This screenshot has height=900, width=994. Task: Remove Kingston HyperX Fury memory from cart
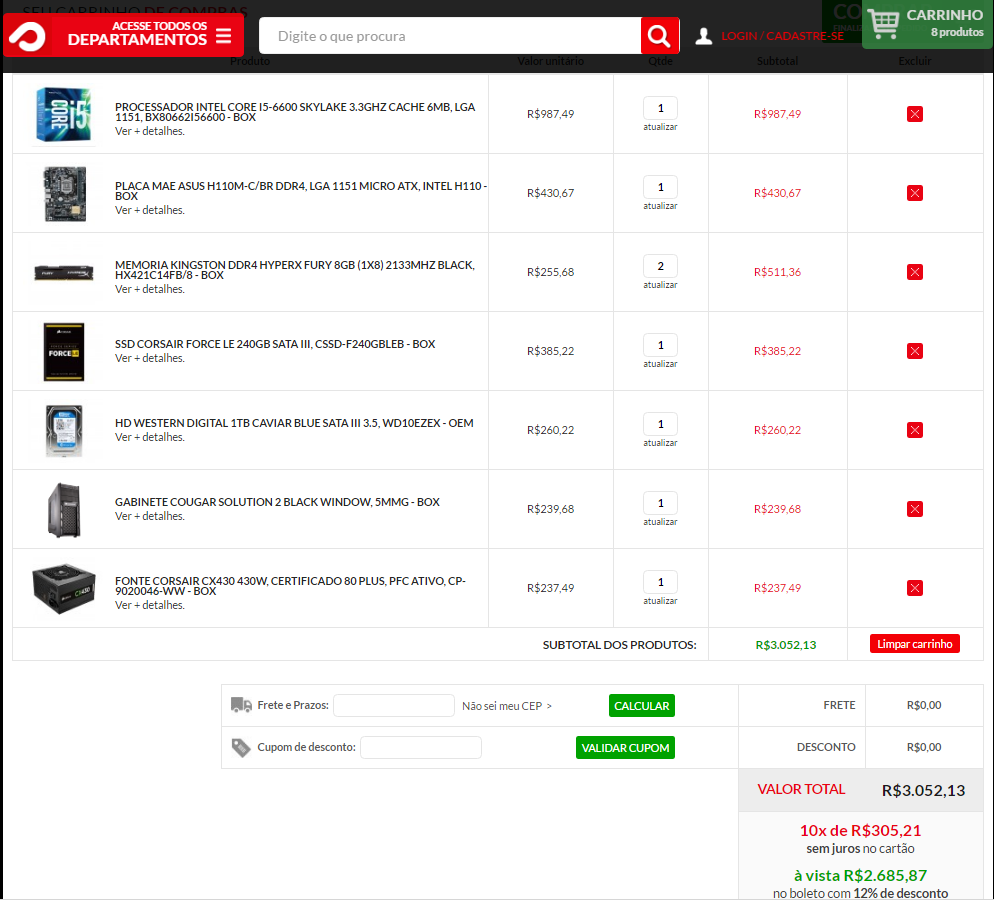coord(914,272)
